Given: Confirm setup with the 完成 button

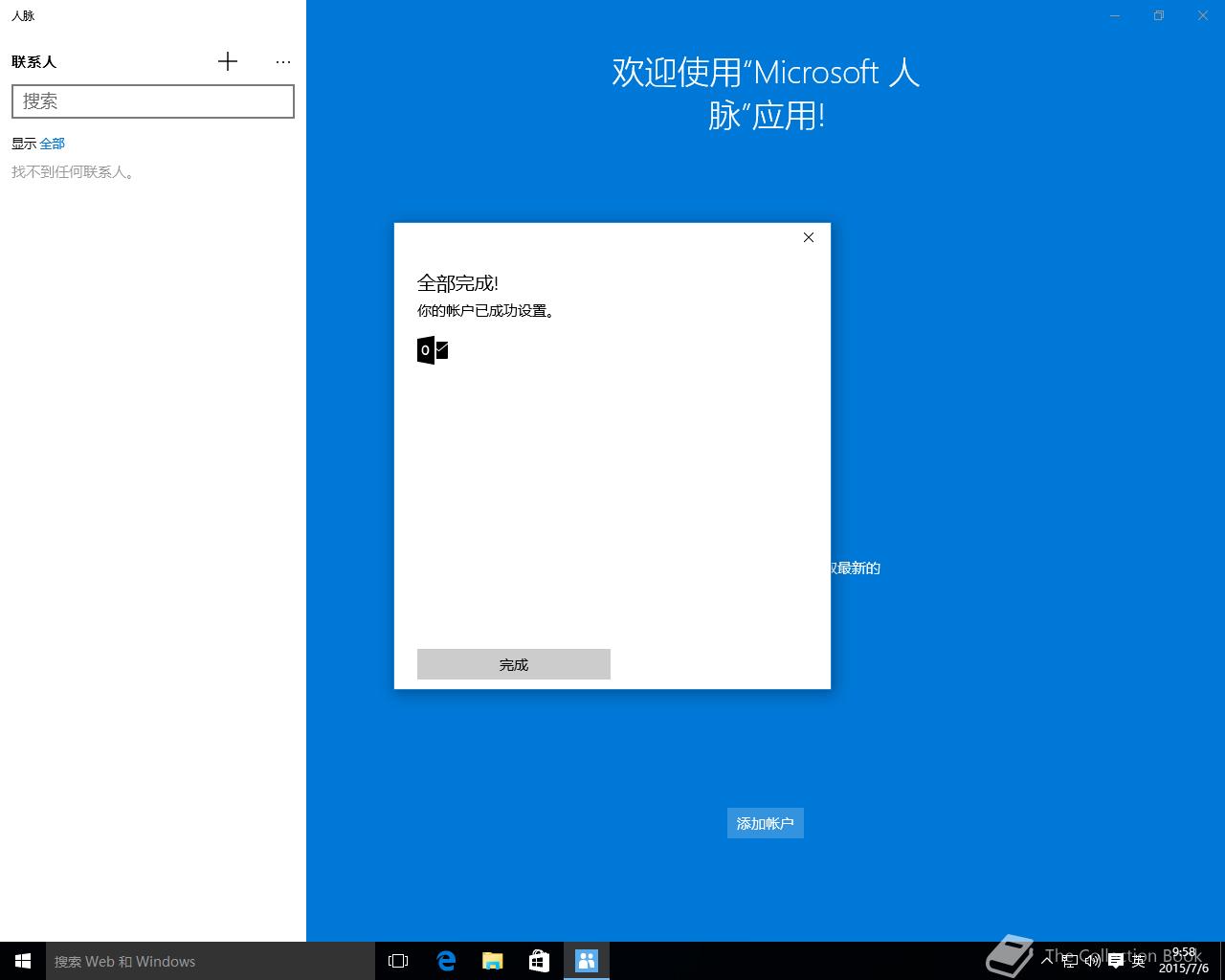Looking at the screenshot, I should (514, 664).
